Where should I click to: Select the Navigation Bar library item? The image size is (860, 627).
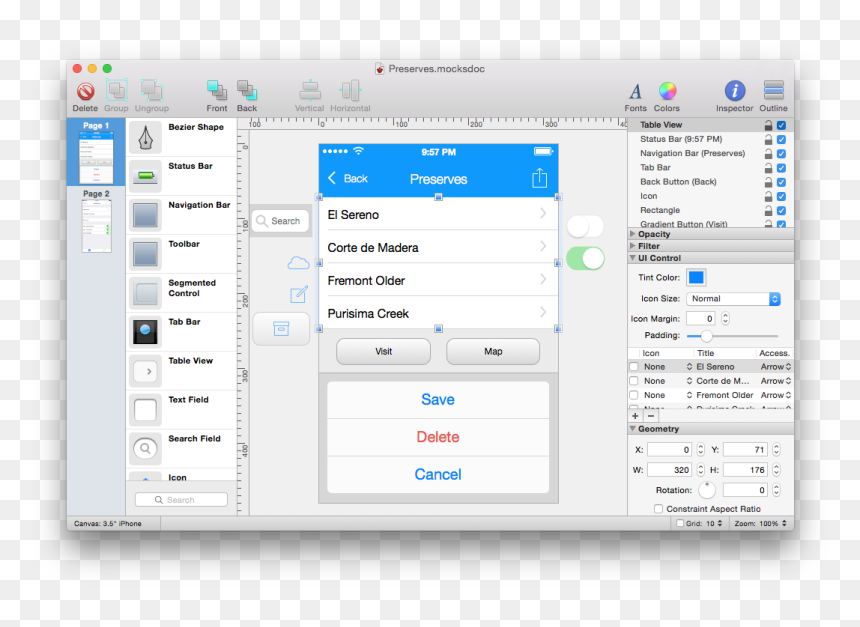pyautogui.click(x=183, y=216)
